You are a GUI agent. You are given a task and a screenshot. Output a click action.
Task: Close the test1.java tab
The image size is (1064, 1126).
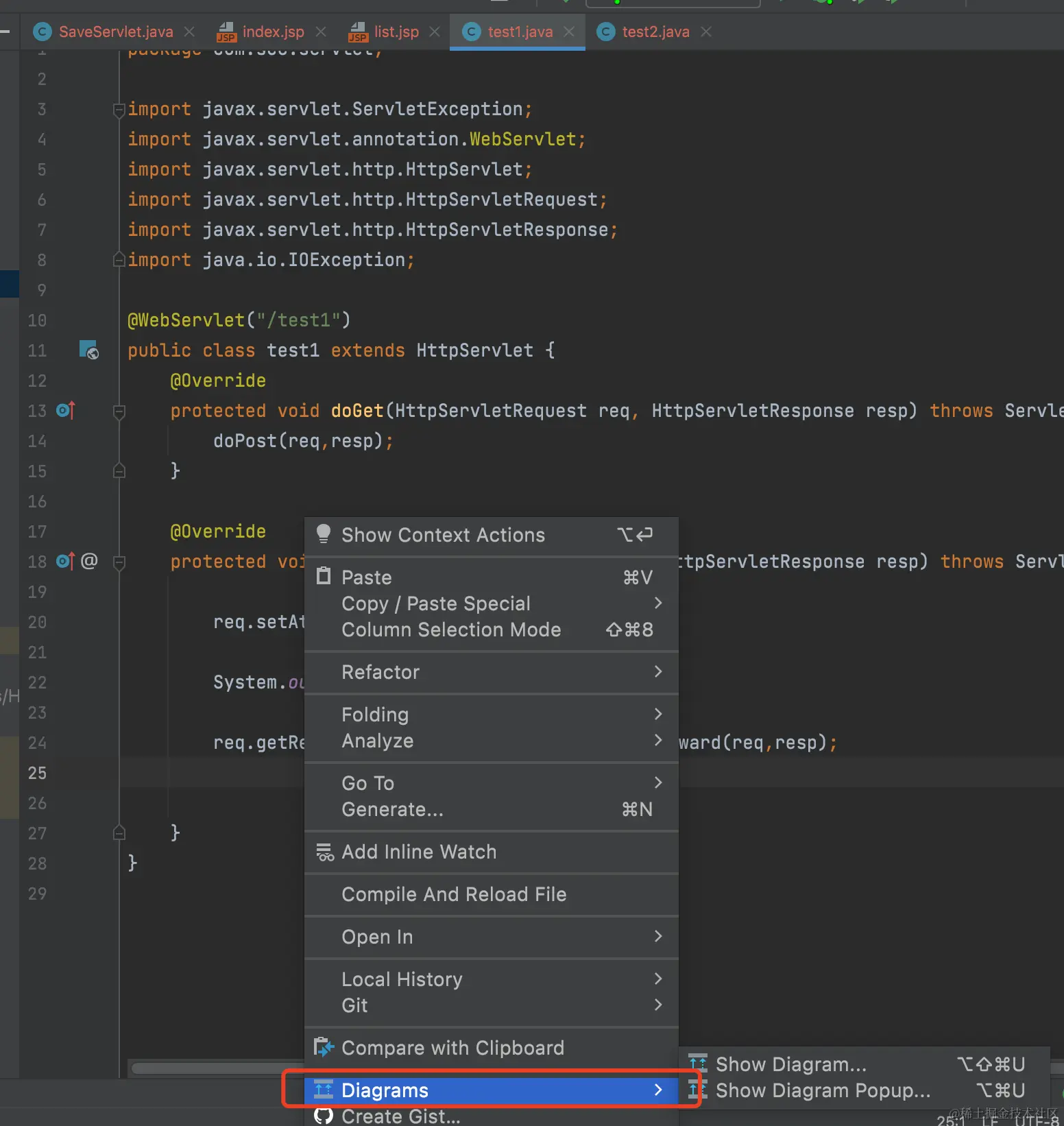(x=569, y=32)
